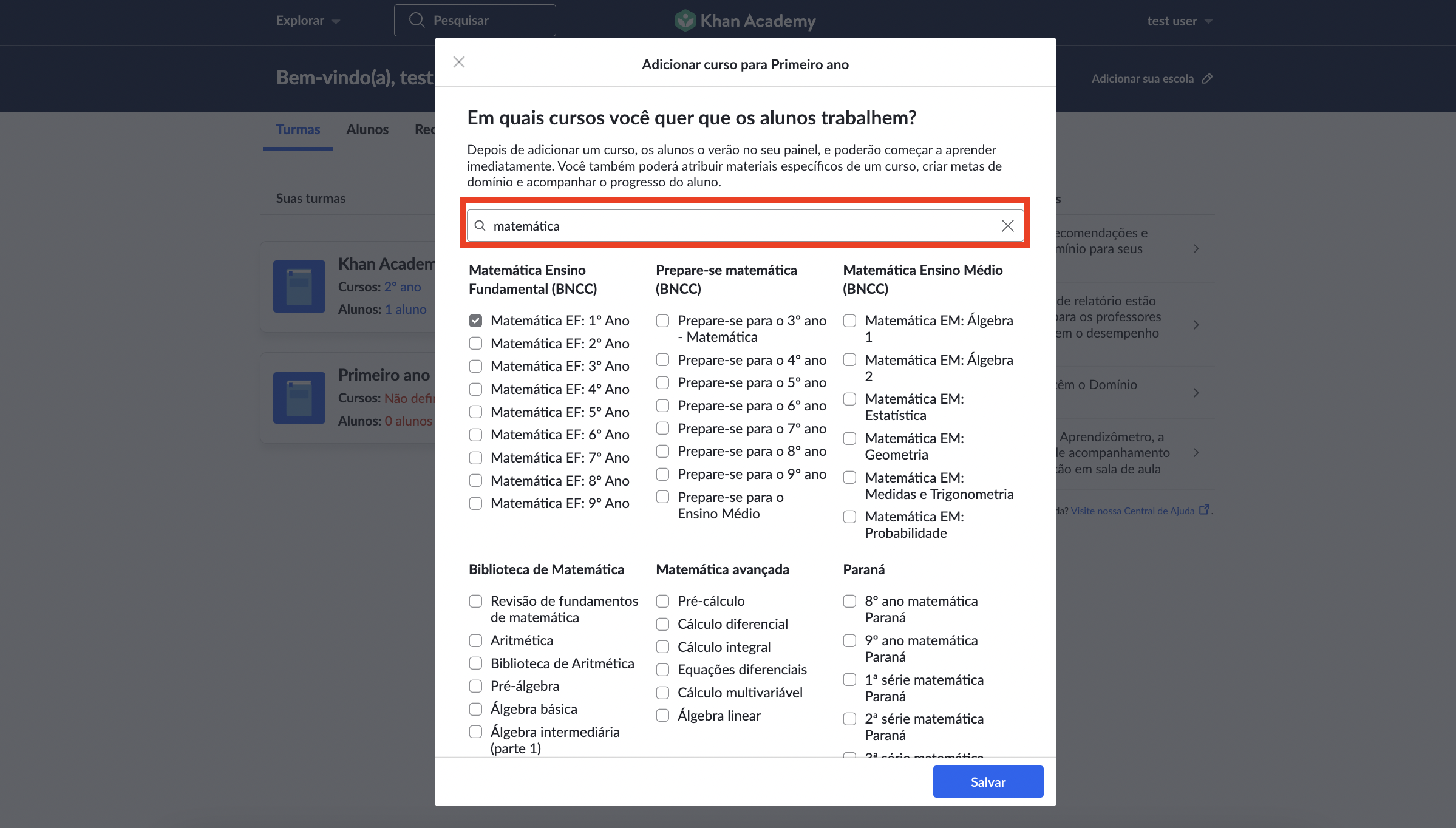Check Matemática EF: 3º Ano
The height and width of the screenshot is (828, 1456).
click(475, 366)
